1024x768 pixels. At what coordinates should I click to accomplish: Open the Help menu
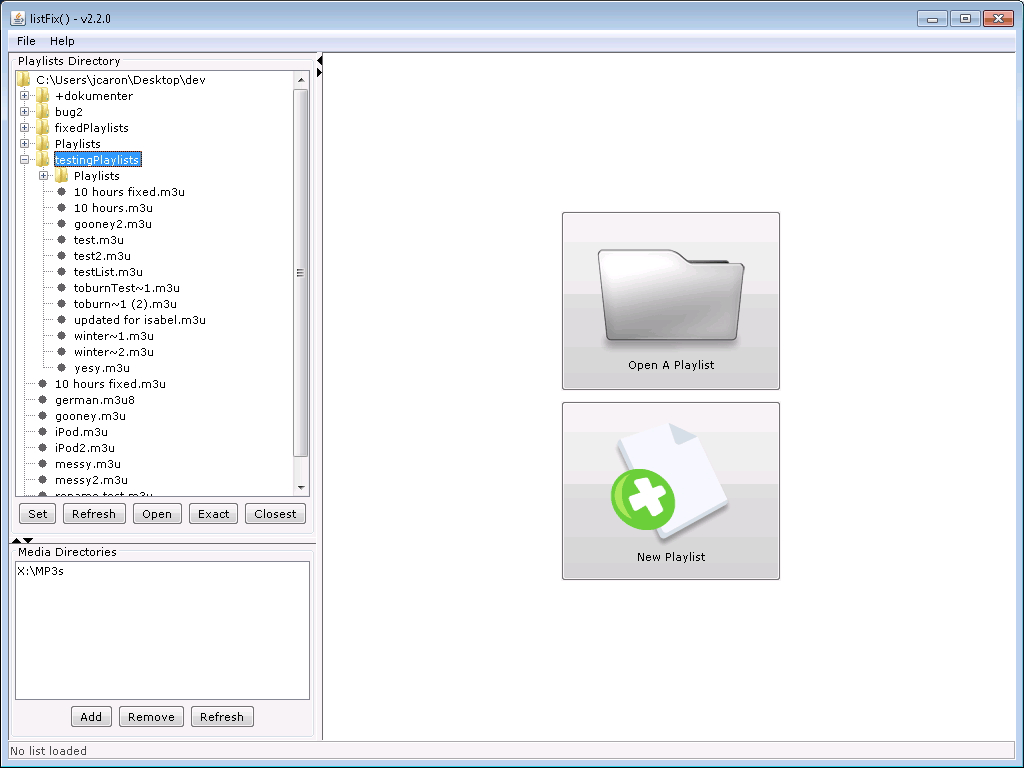point(62,41)
